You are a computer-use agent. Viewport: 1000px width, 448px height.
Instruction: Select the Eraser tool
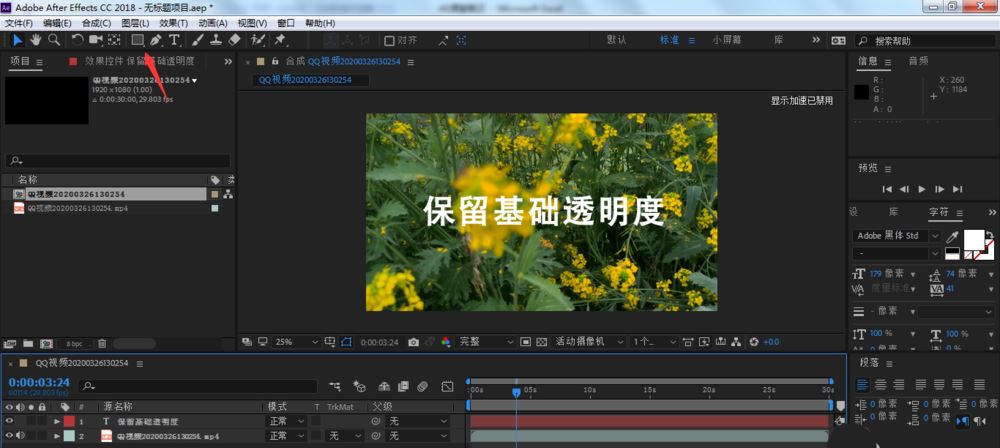234,40
